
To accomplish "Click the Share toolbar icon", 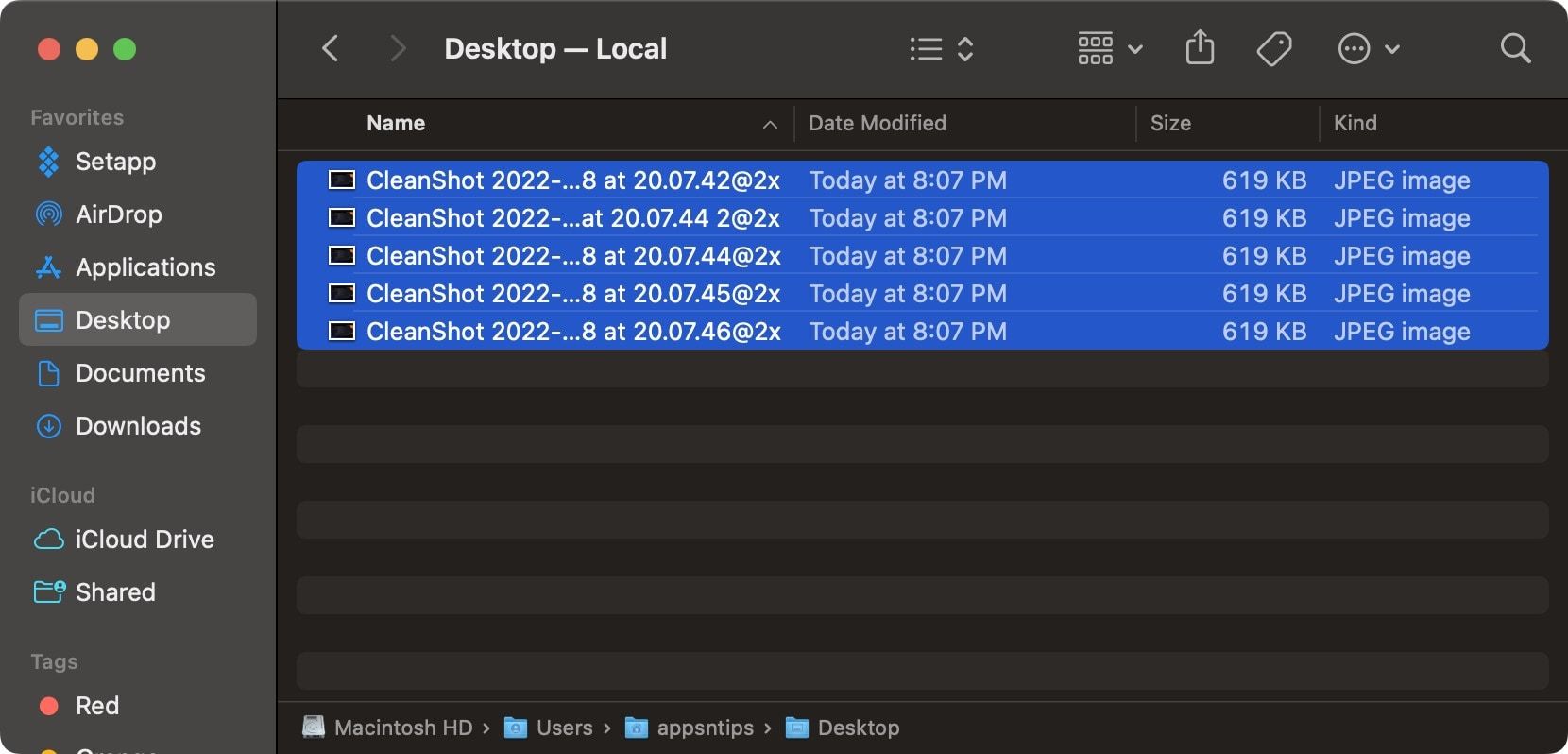I will pos(1200,48).
